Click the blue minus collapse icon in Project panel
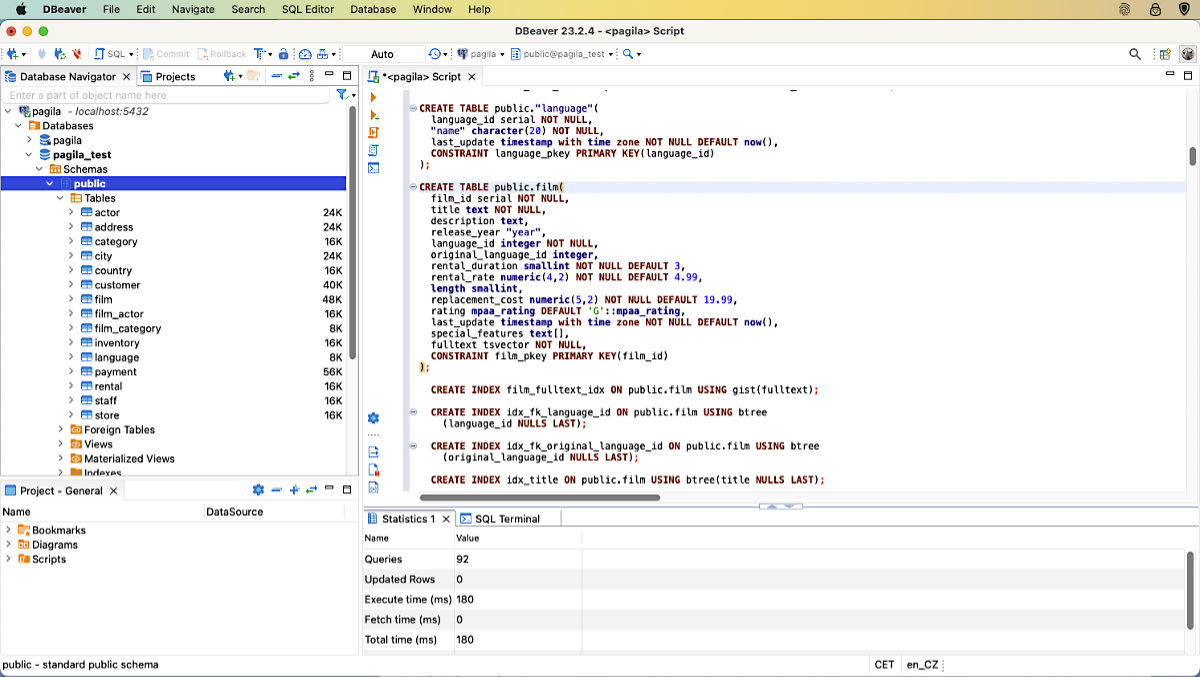The height and width of the screenshot is (677, 1200). pyautogui.click(x=276, y=490)
